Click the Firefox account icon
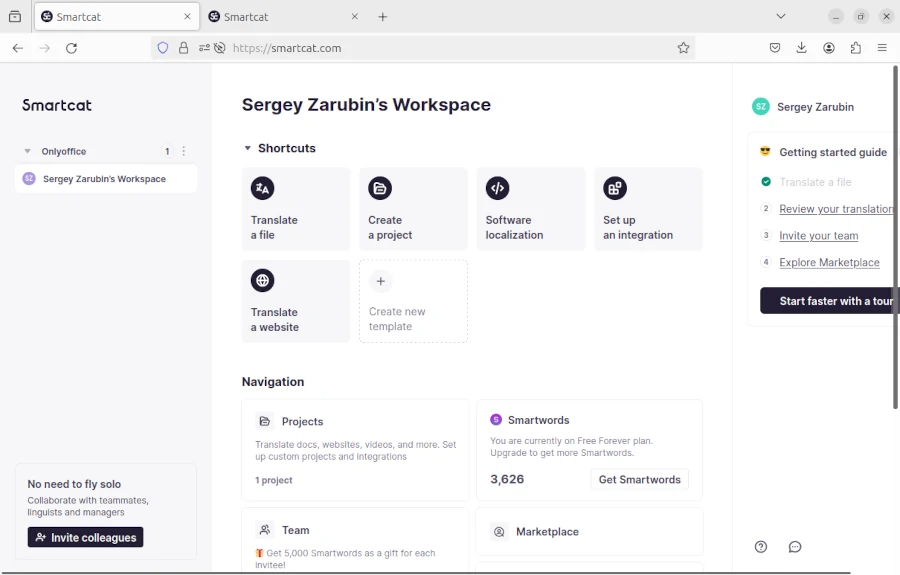The image size is (900, 575). 829,48
